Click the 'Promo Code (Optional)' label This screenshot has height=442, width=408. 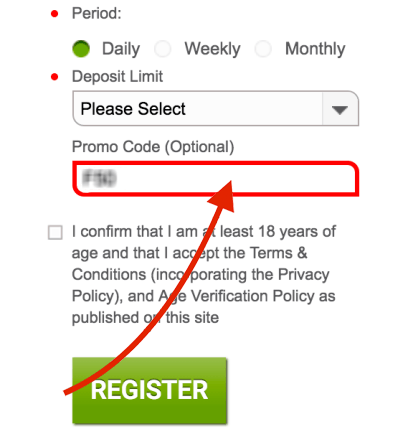click(153, 147)
